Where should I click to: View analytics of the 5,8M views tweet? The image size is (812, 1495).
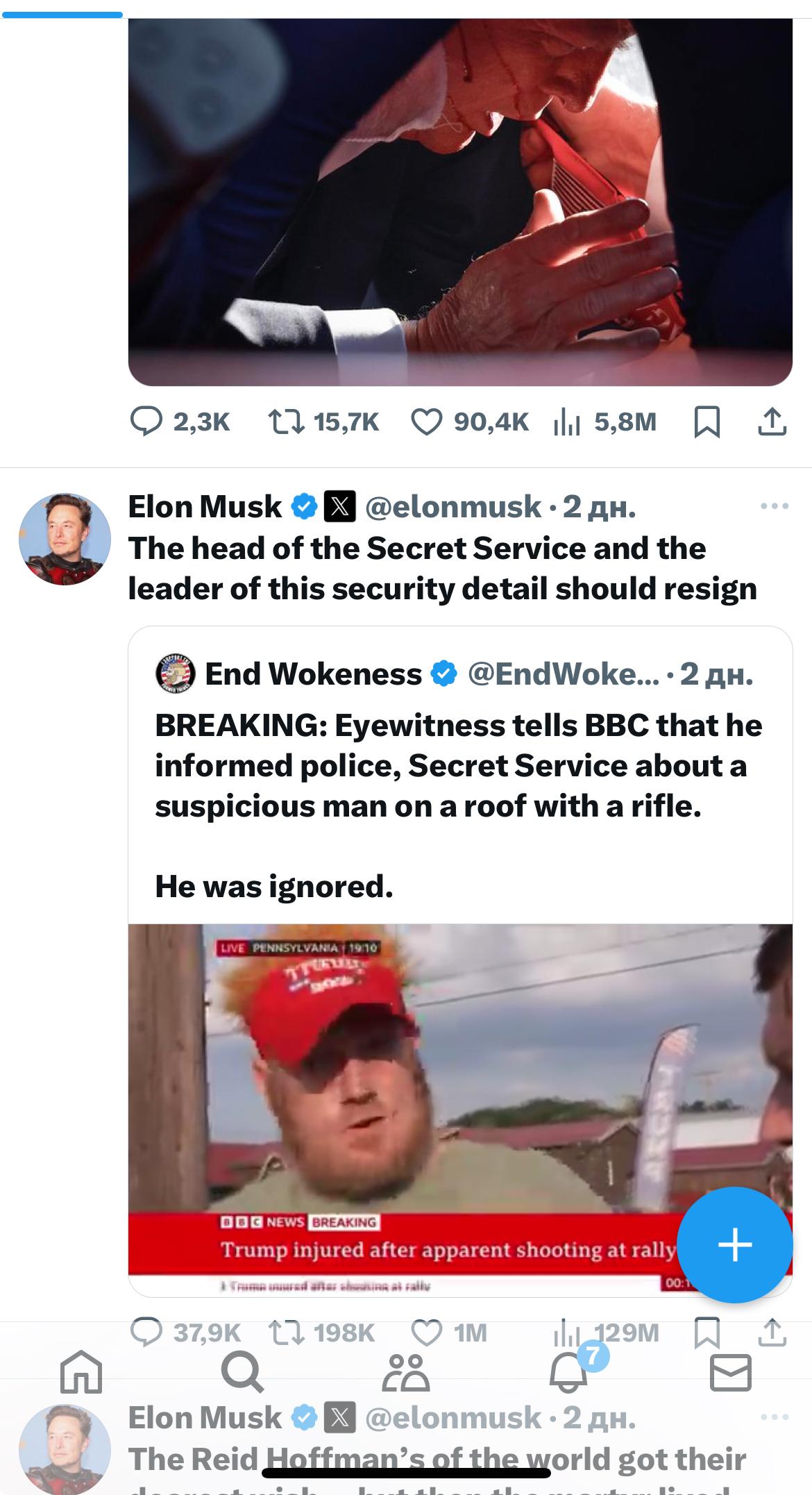point(567,421)
